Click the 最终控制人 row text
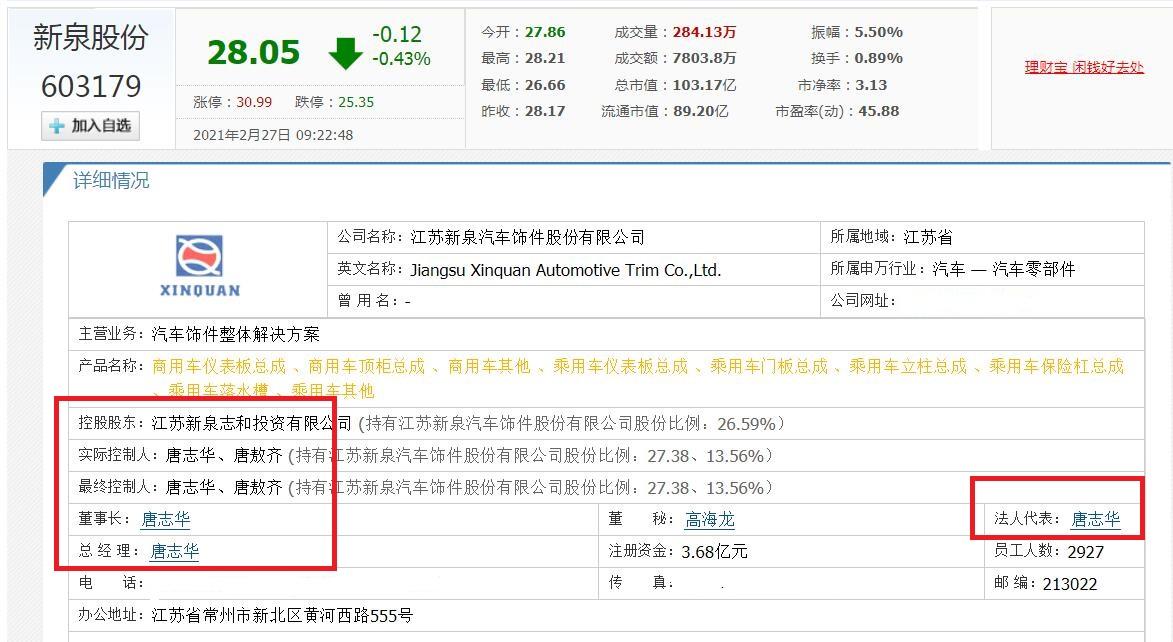The width and height of the screenshot is (1173, 642). [425, 488]
